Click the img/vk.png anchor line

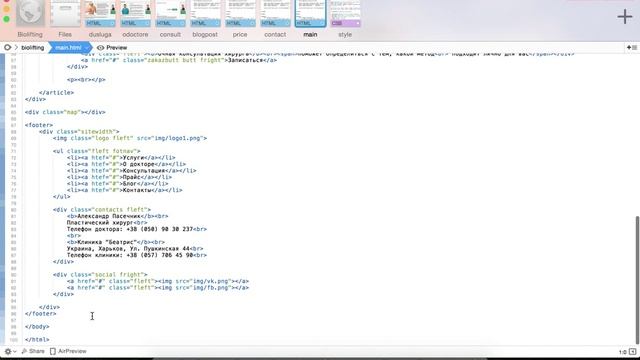coord(158,281)
